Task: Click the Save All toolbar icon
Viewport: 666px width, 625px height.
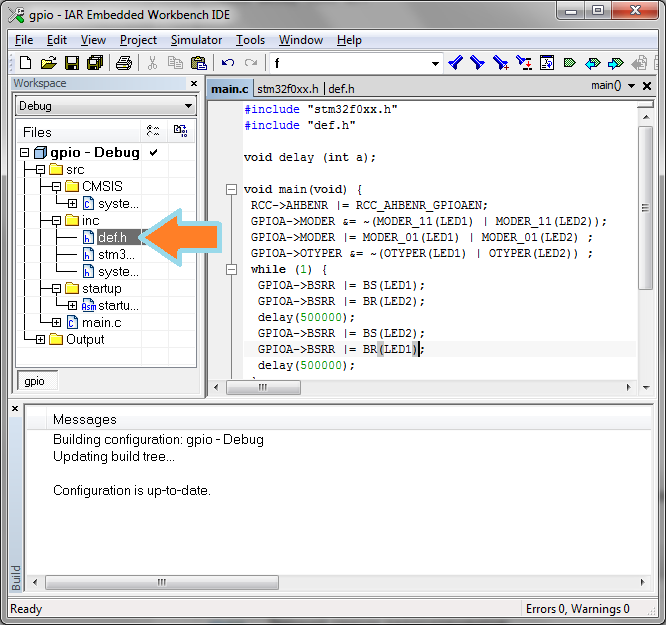Action: pyautogui.click(x=95, y=63)
